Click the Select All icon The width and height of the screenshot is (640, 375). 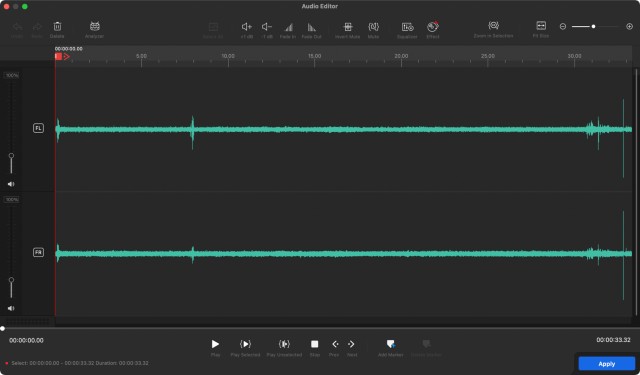click(213, 27)
